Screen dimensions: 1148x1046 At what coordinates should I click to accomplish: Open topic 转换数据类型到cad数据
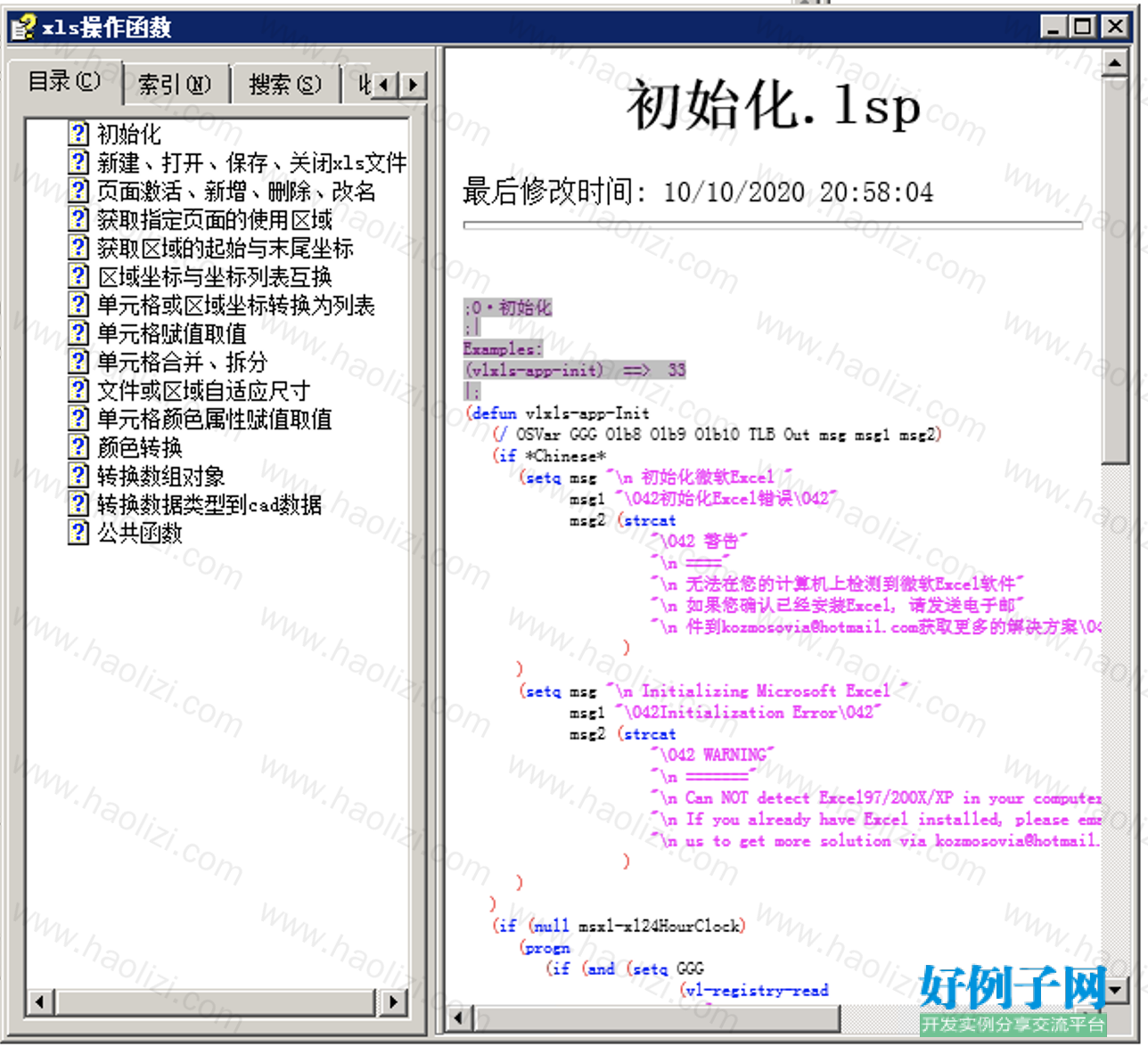coord(209,505)
